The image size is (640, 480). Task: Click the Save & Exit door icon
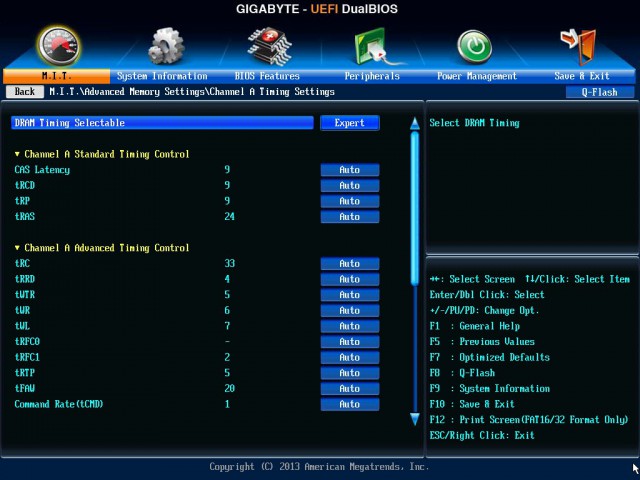pos(578,47)
